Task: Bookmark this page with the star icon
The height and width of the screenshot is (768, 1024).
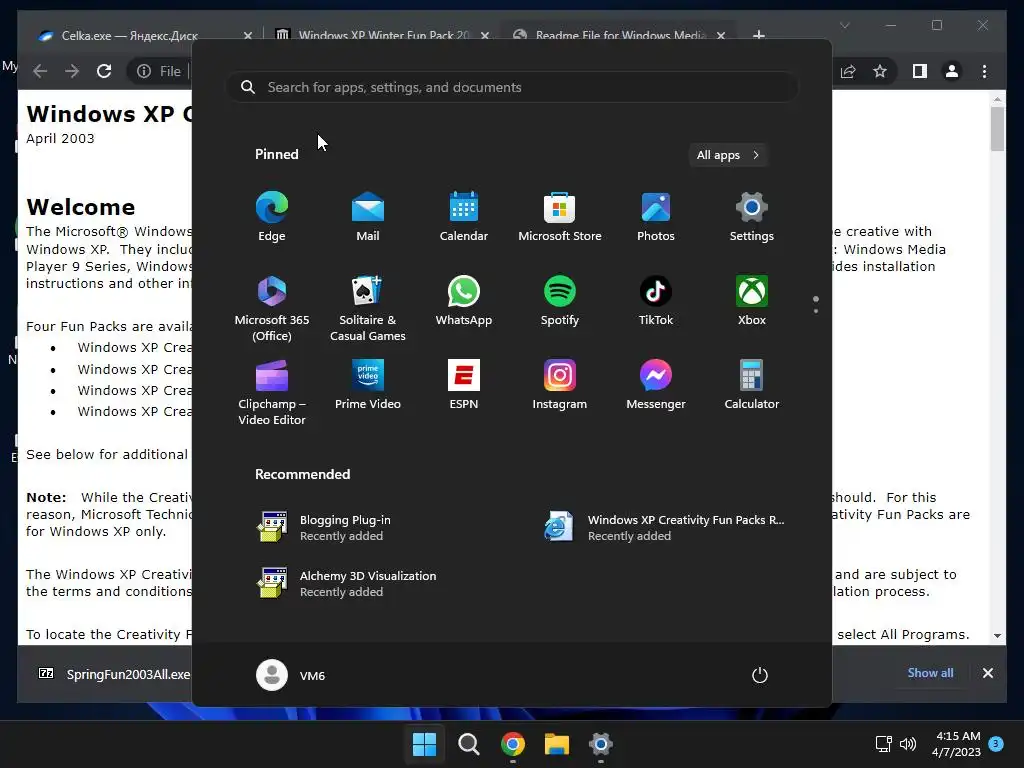Action: [880, 71]
